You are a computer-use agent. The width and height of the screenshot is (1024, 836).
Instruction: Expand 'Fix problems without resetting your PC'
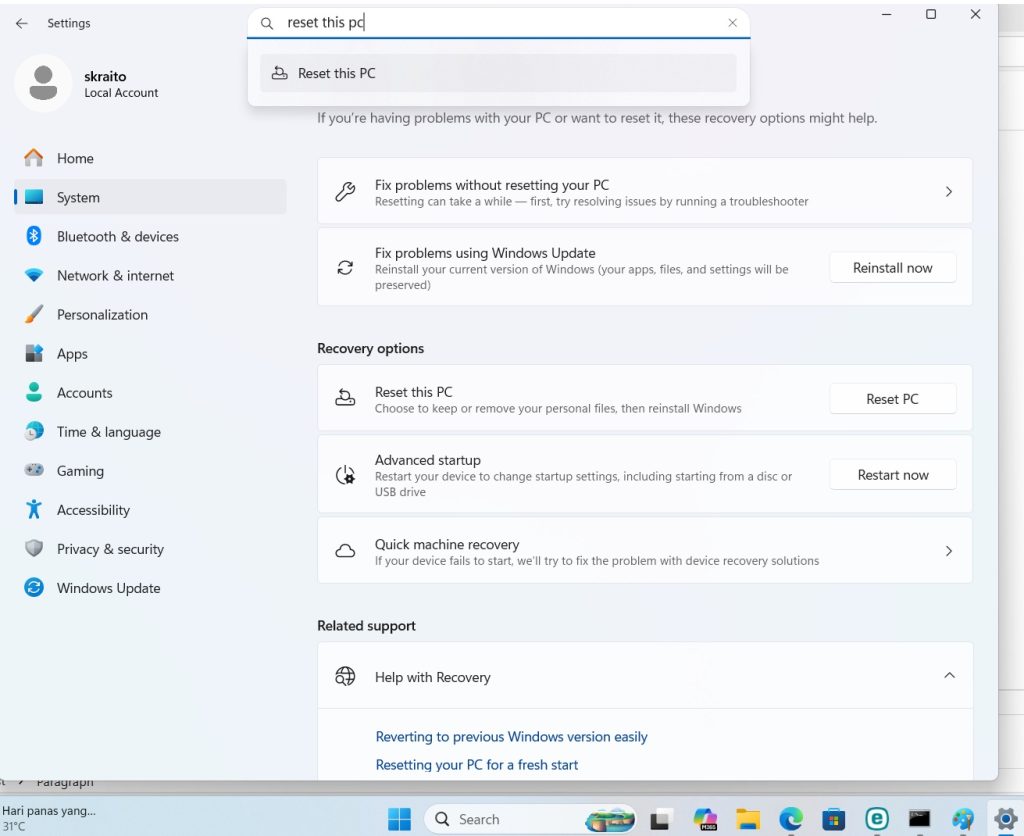pos(645,192)
